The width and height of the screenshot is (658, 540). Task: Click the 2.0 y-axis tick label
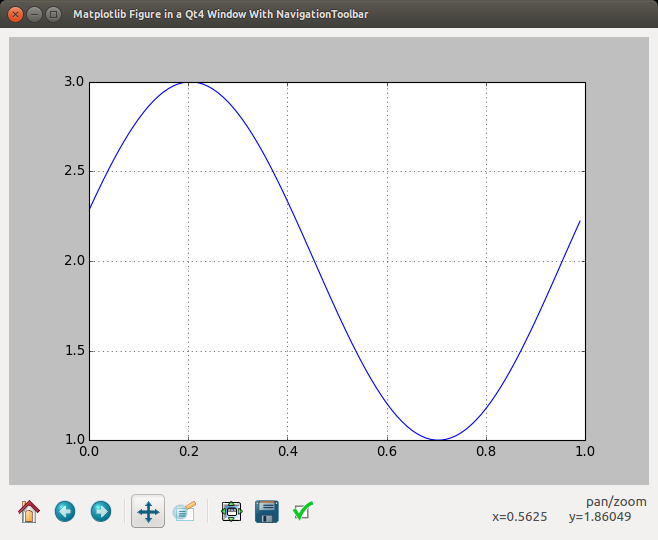point(74,261)
